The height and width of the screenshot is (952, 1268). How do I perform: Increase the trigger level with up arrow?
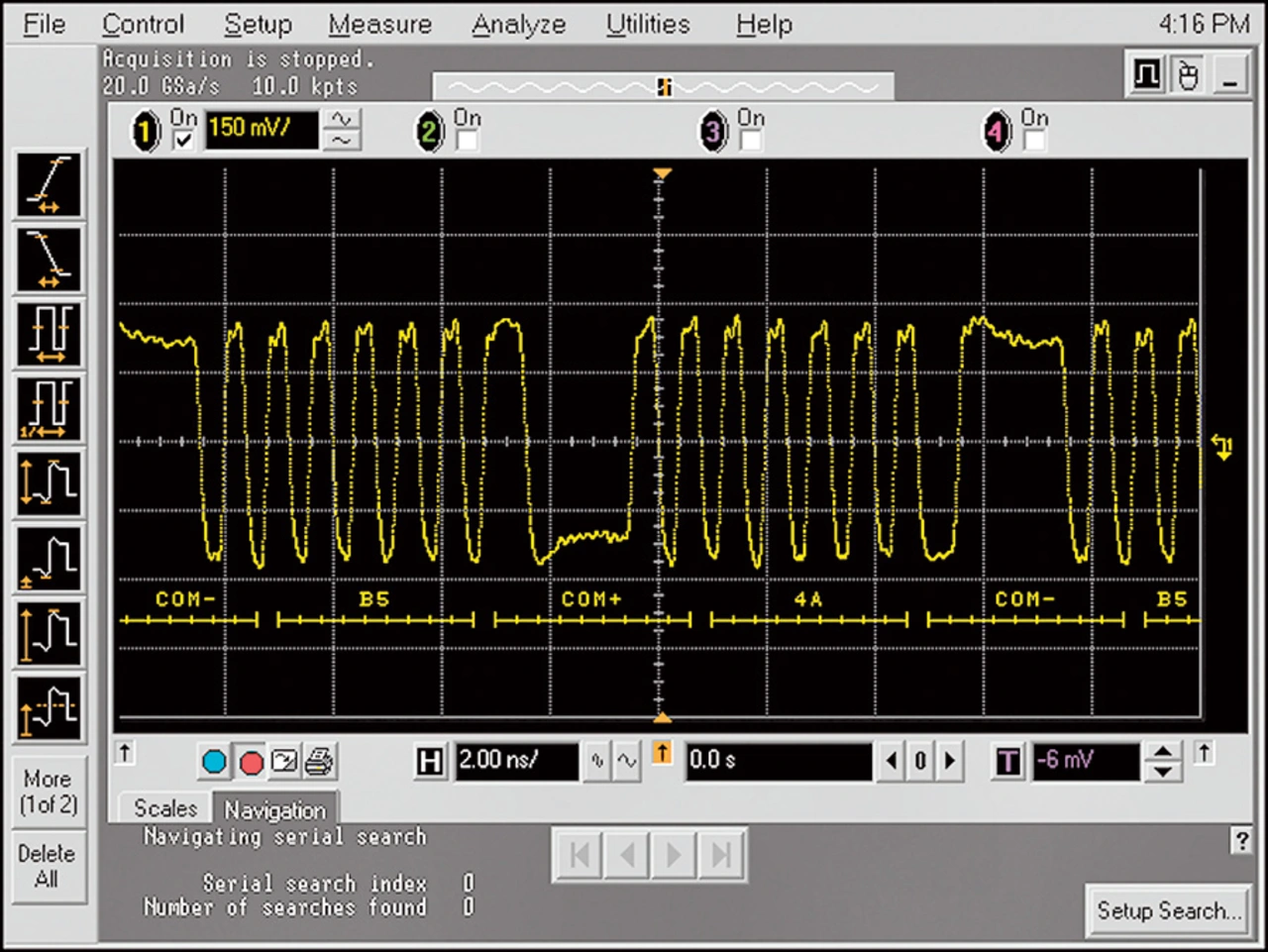point(1163,752)
